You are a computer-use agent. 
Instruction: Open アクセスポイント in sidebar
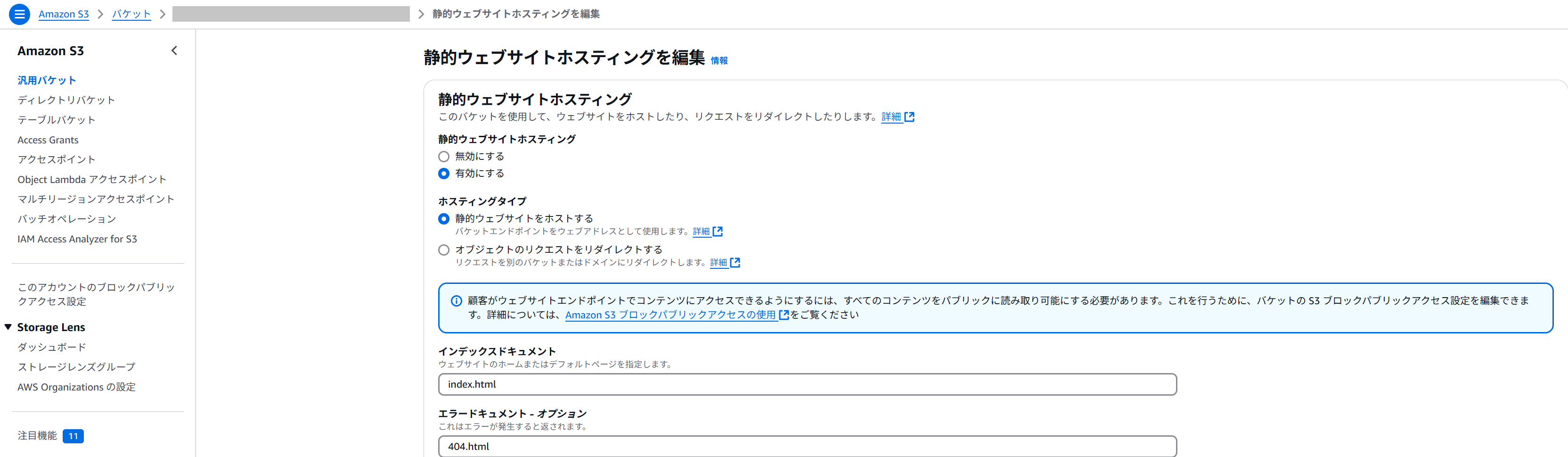tap(57, 160)
